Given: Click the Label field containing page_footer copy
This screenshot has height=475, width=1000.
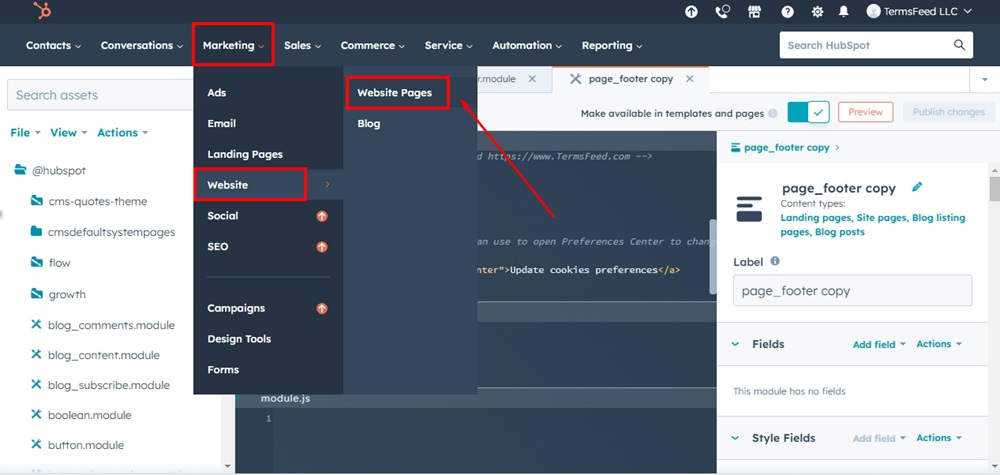Looking at the screenshot, I should pyautogui.click(x=852, y=291).
